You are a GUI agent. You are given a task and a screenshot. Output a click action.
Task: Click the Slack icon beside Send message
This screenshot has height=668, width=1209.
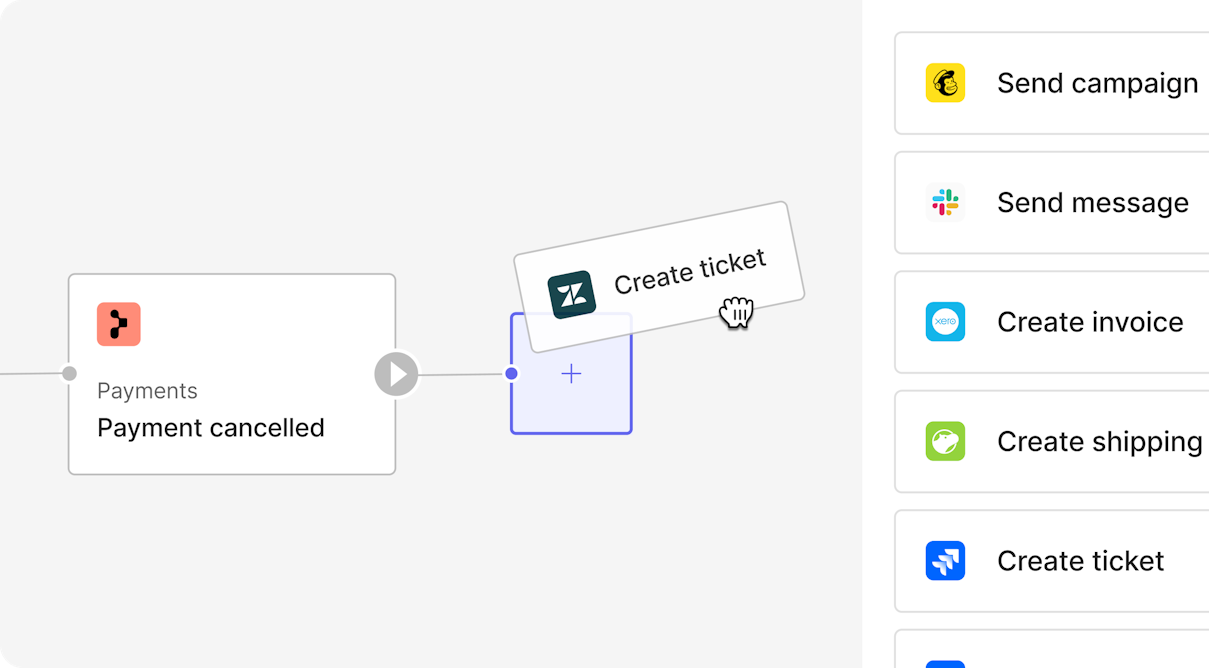pyautogui.click(x=945, y=202)
